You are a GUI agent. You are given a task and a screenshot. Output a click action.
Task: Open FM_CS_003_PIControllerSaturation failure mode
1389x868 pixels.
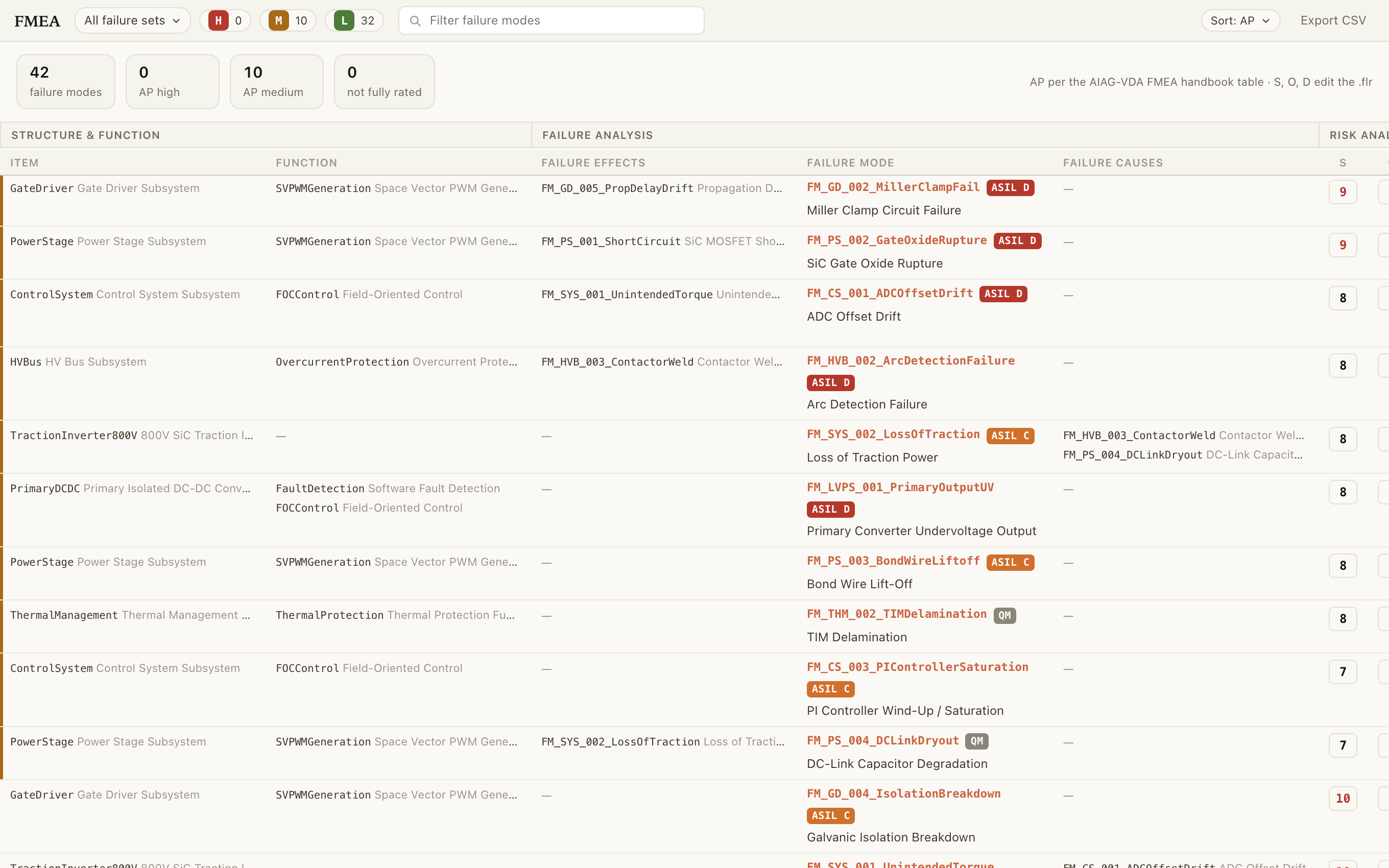[x=917, y=667]
